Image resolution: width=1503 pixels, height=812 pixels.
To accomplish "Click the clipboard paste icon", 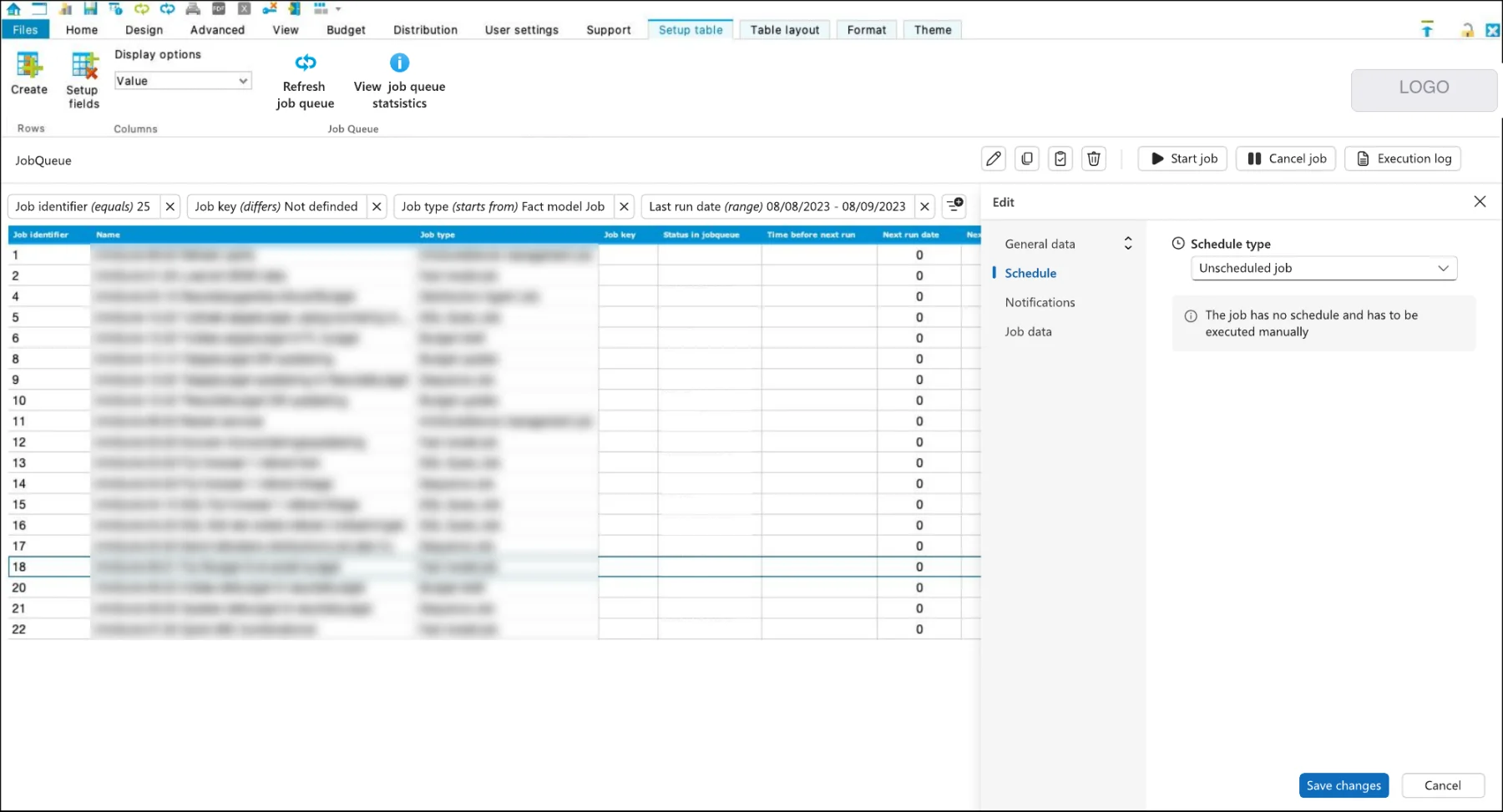I will pos(1060,159).
